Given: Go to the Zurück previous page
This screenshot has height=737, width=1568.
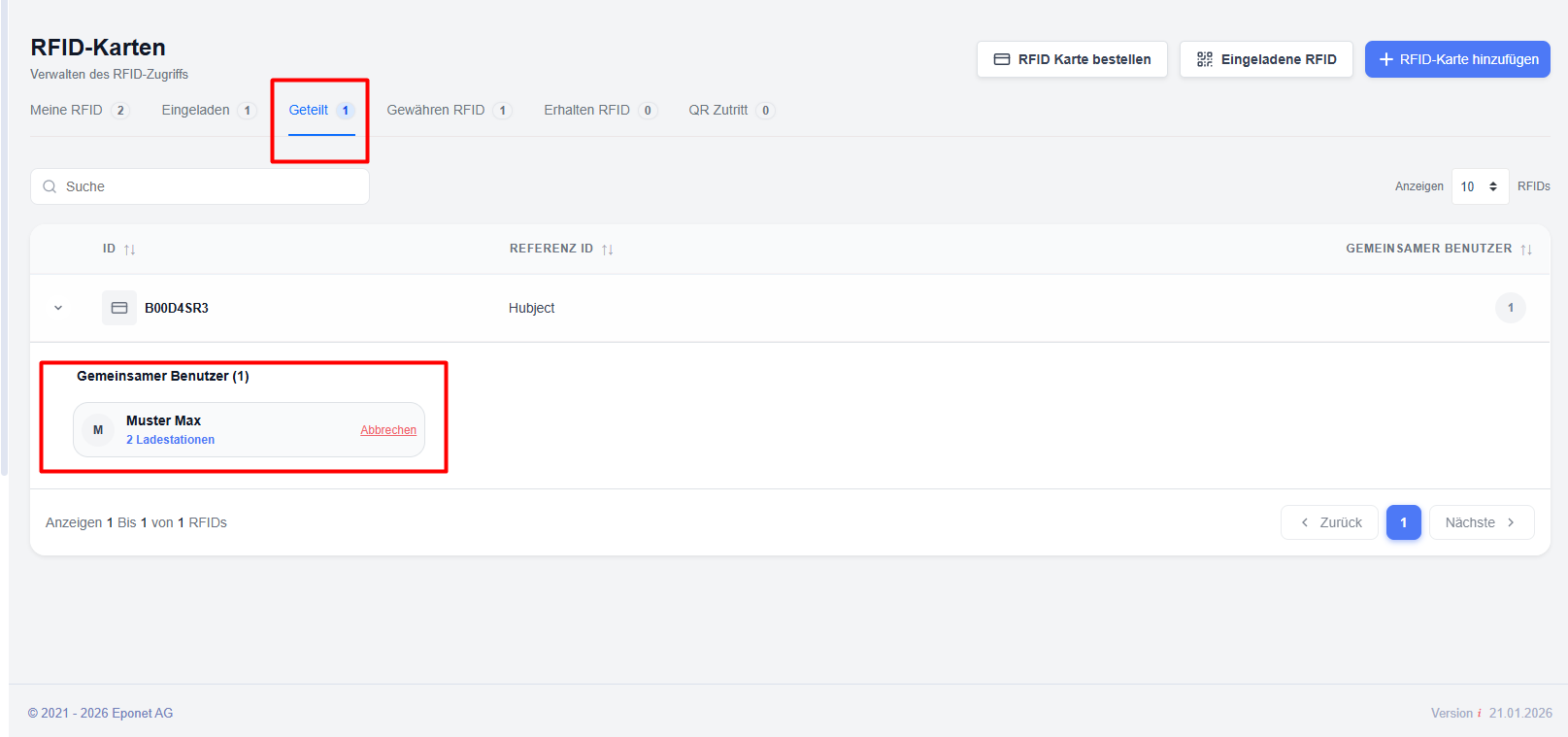Looking at the screenshot, I should 1329,522.
